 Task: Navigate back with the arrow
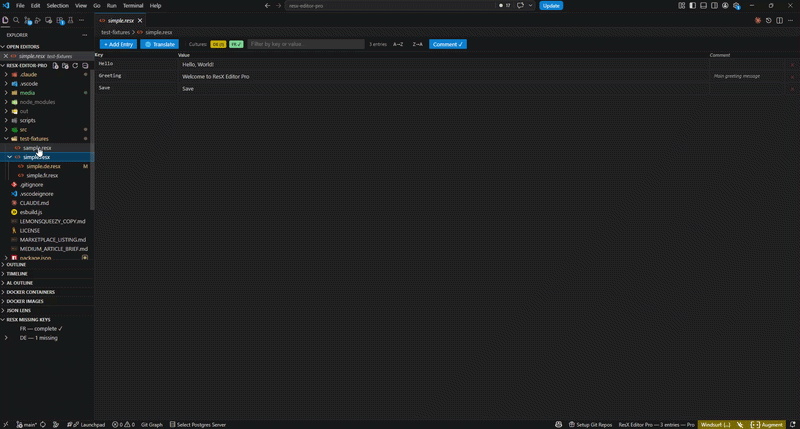[267, 6]
